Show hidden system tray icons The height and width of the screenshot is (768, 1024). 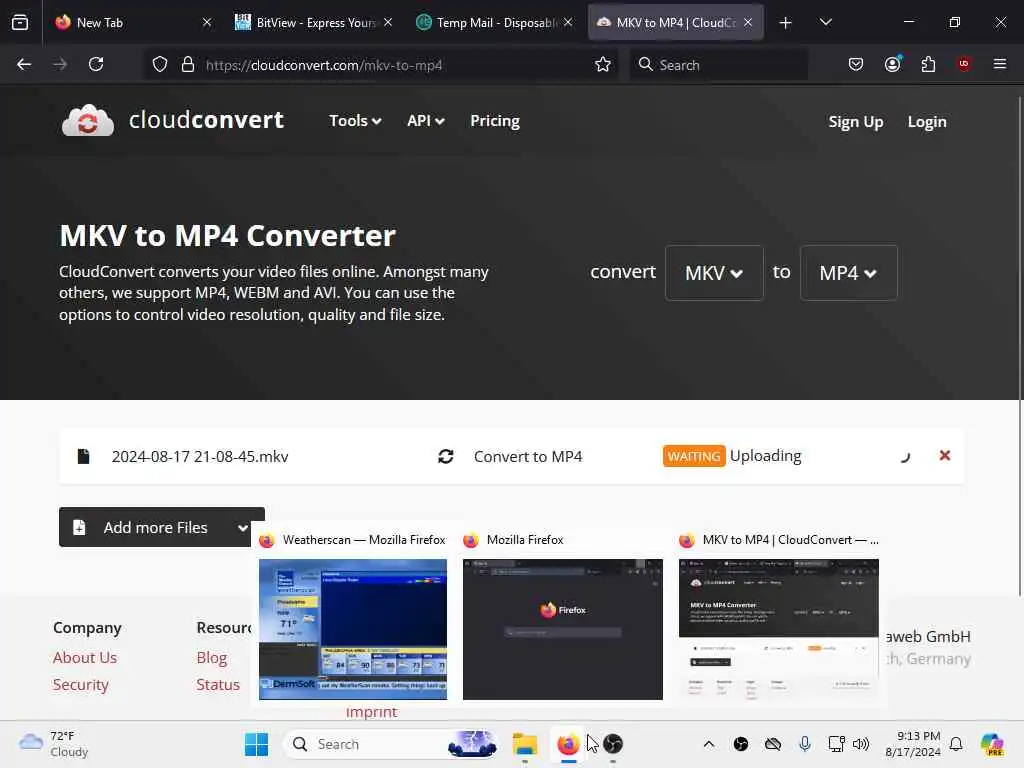tap(709, 744)
